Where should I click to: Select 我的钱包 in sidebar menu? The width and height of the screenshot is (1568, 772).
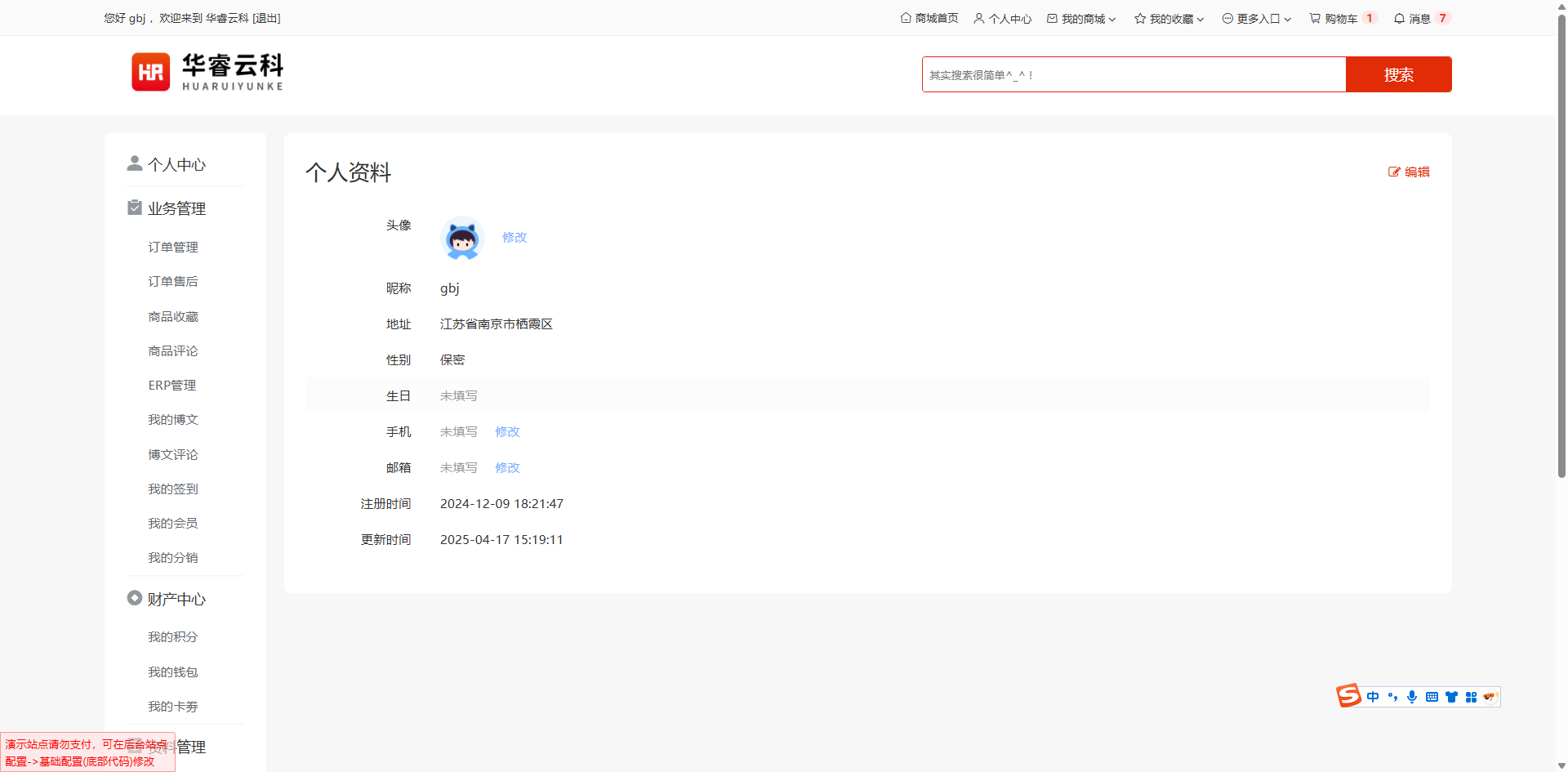click(x=173, y=672)
